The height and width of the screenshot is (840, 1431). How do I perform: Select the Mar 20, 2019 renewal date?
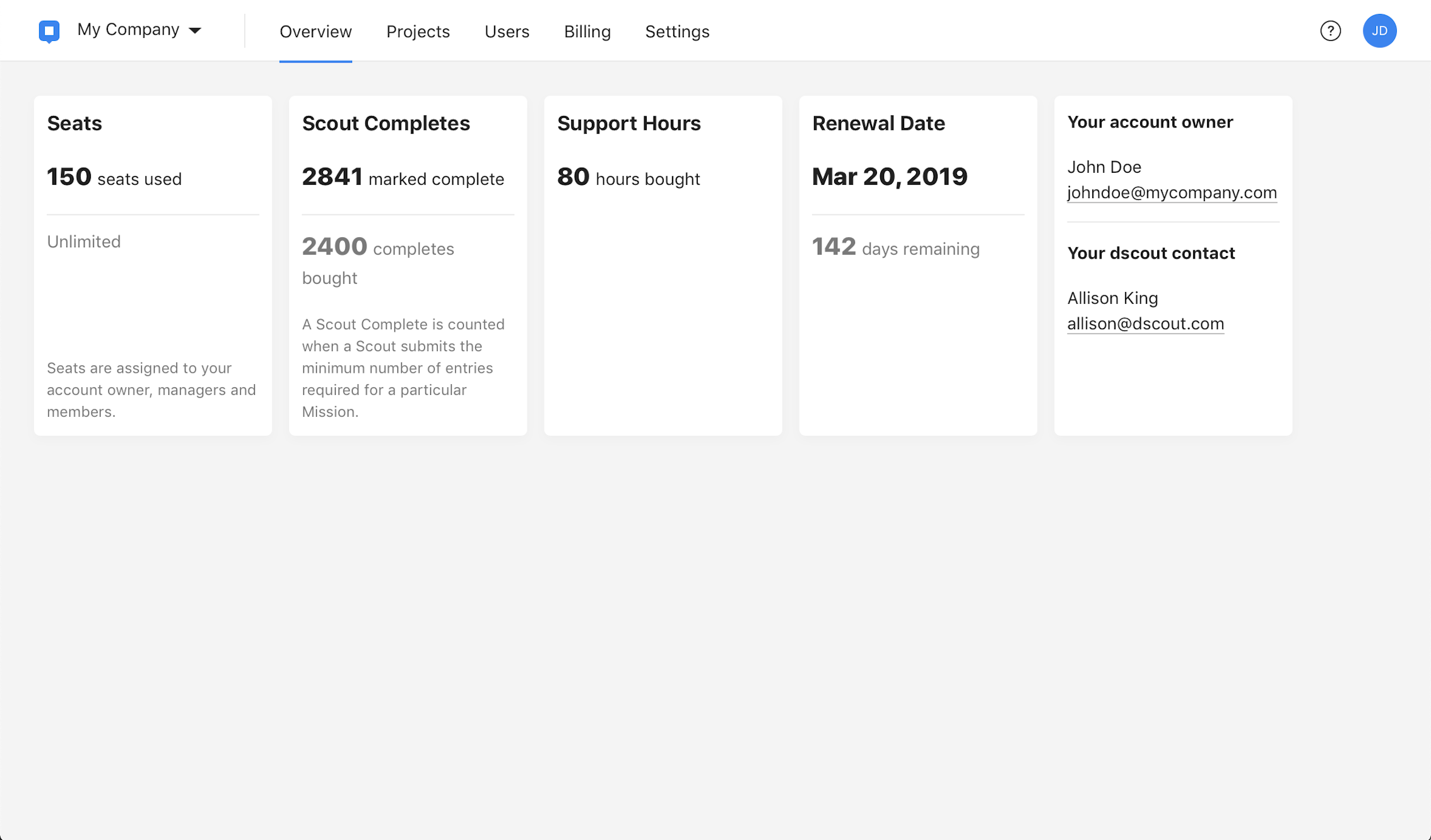point(889,177)
